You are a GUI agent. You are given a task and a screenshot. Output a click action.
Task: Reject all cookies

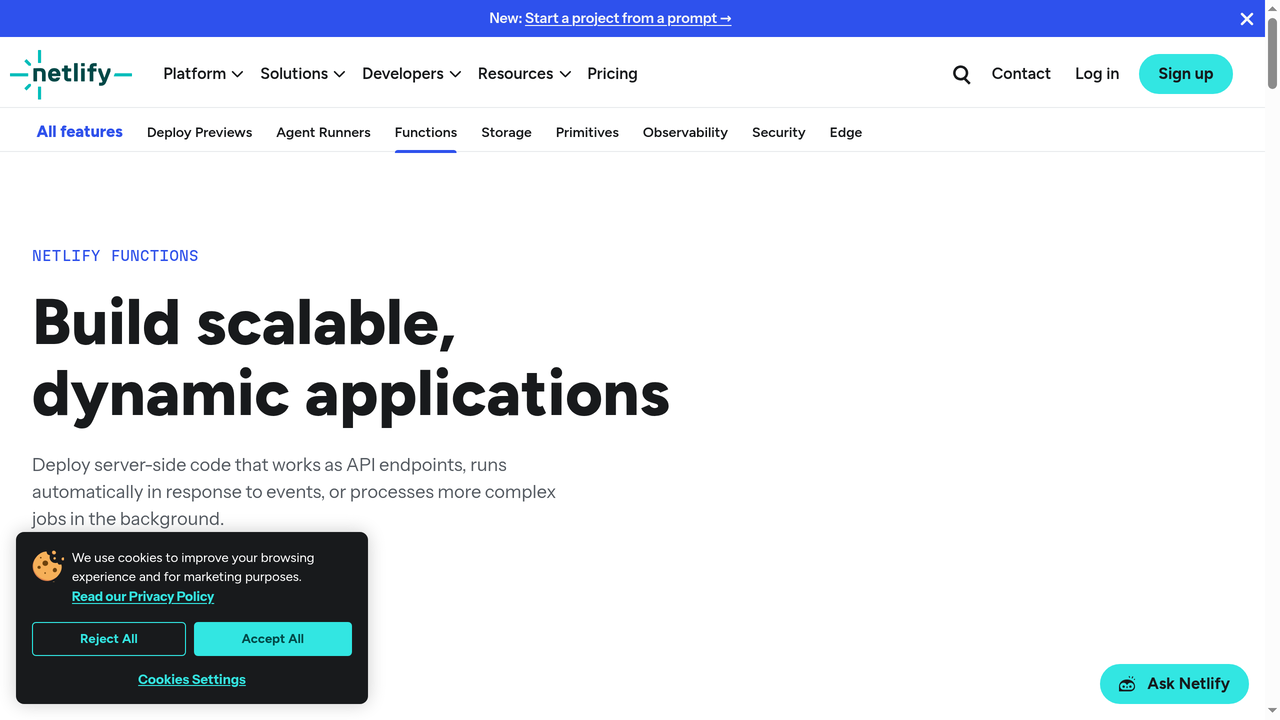[x=108, y=638]
